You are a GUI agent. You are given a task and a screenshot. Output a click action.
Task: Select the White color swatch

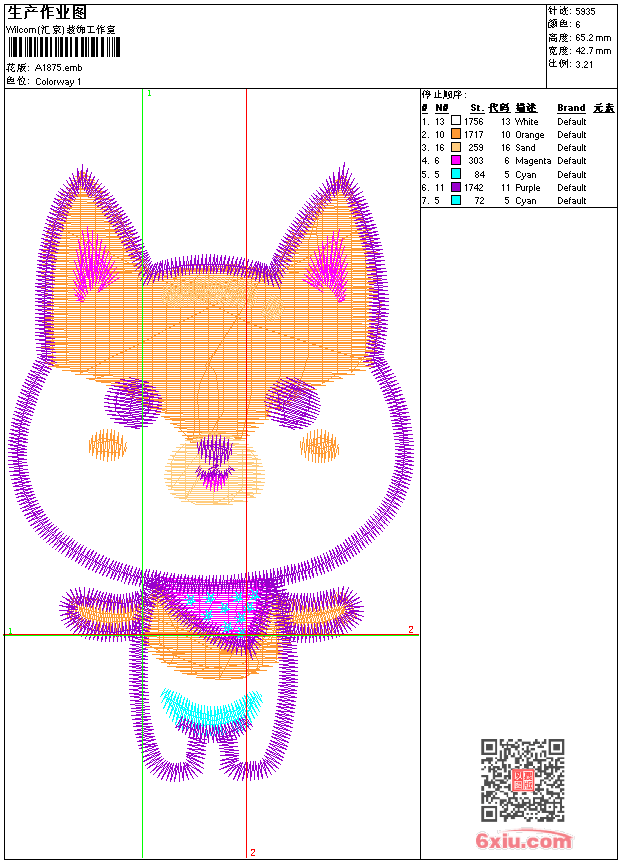pos(456,122)
